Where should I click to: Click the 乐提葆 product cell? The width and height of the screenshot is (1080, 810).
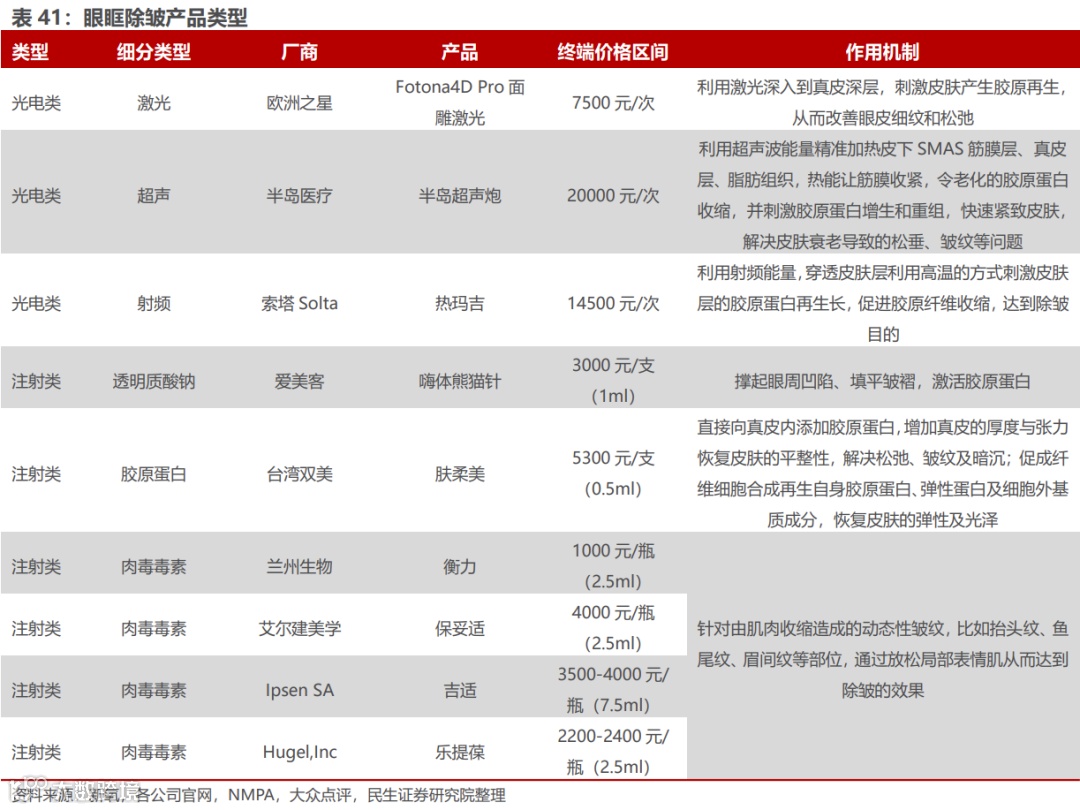459,752
